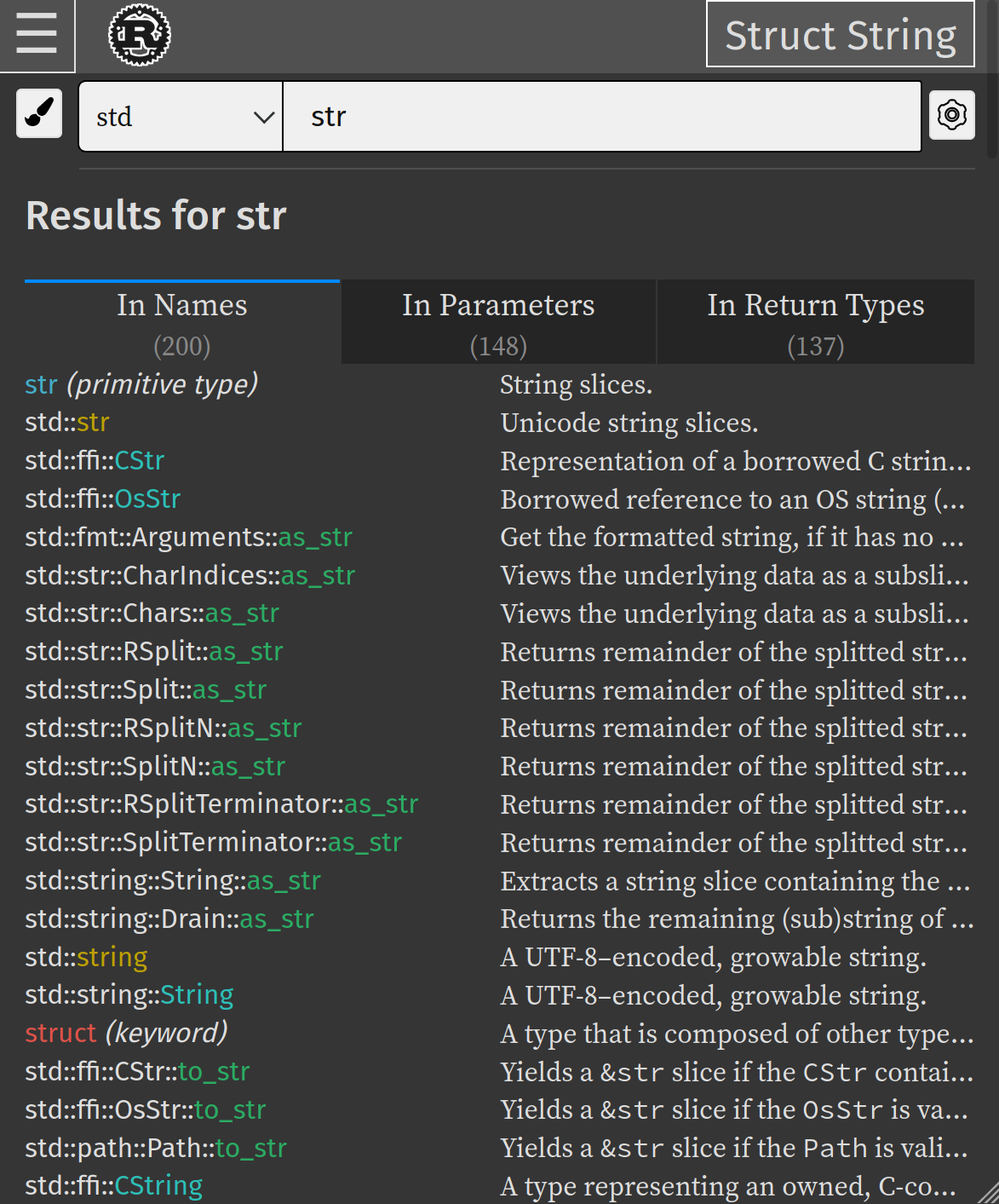Screen dimensions: 999x1204
Task: Click 'A type representing an owned, C-co…' description
Action: tap(729, 1186)
